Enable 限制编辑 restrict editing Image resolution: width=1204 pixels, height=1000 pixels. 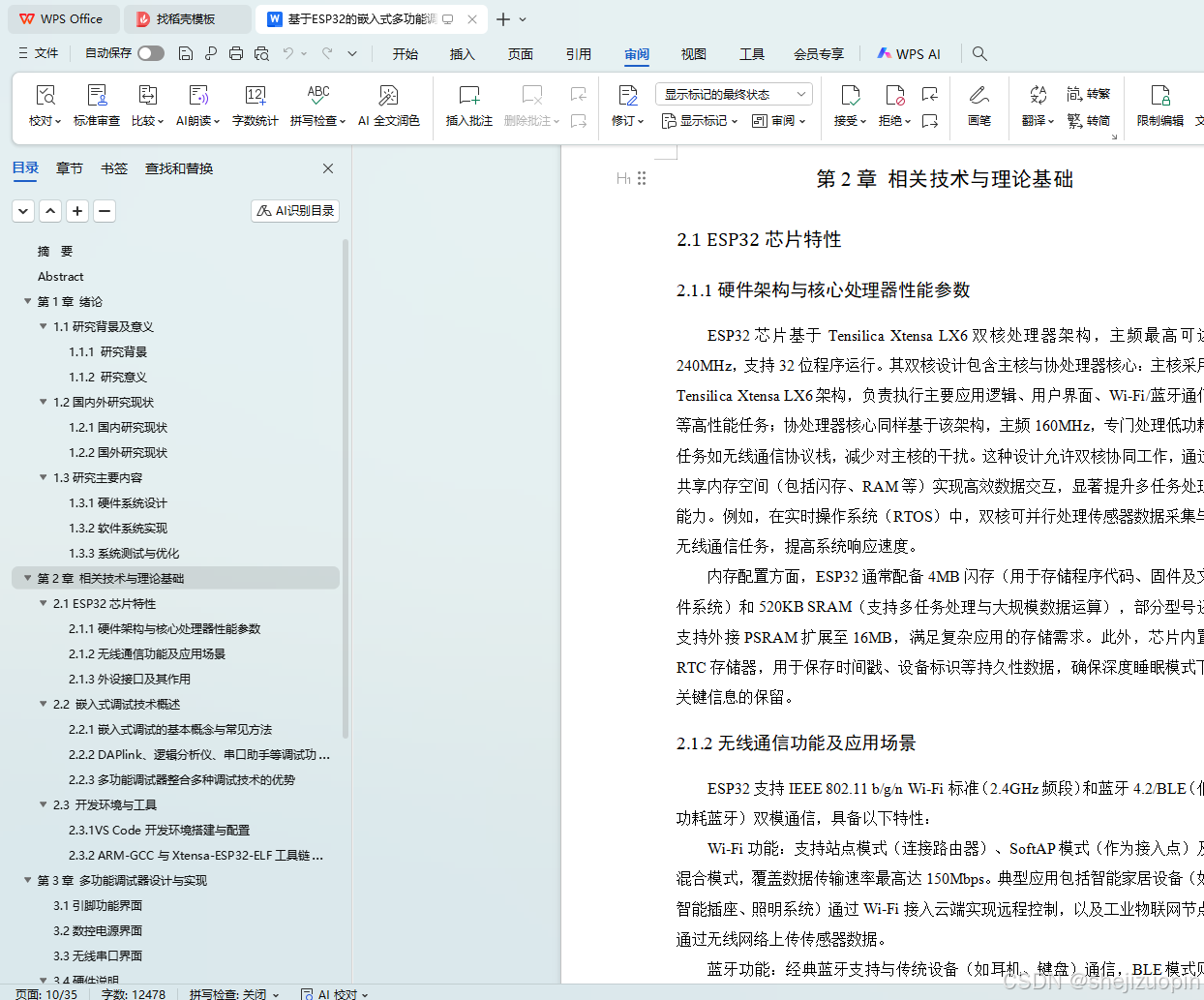[1160, 105]
